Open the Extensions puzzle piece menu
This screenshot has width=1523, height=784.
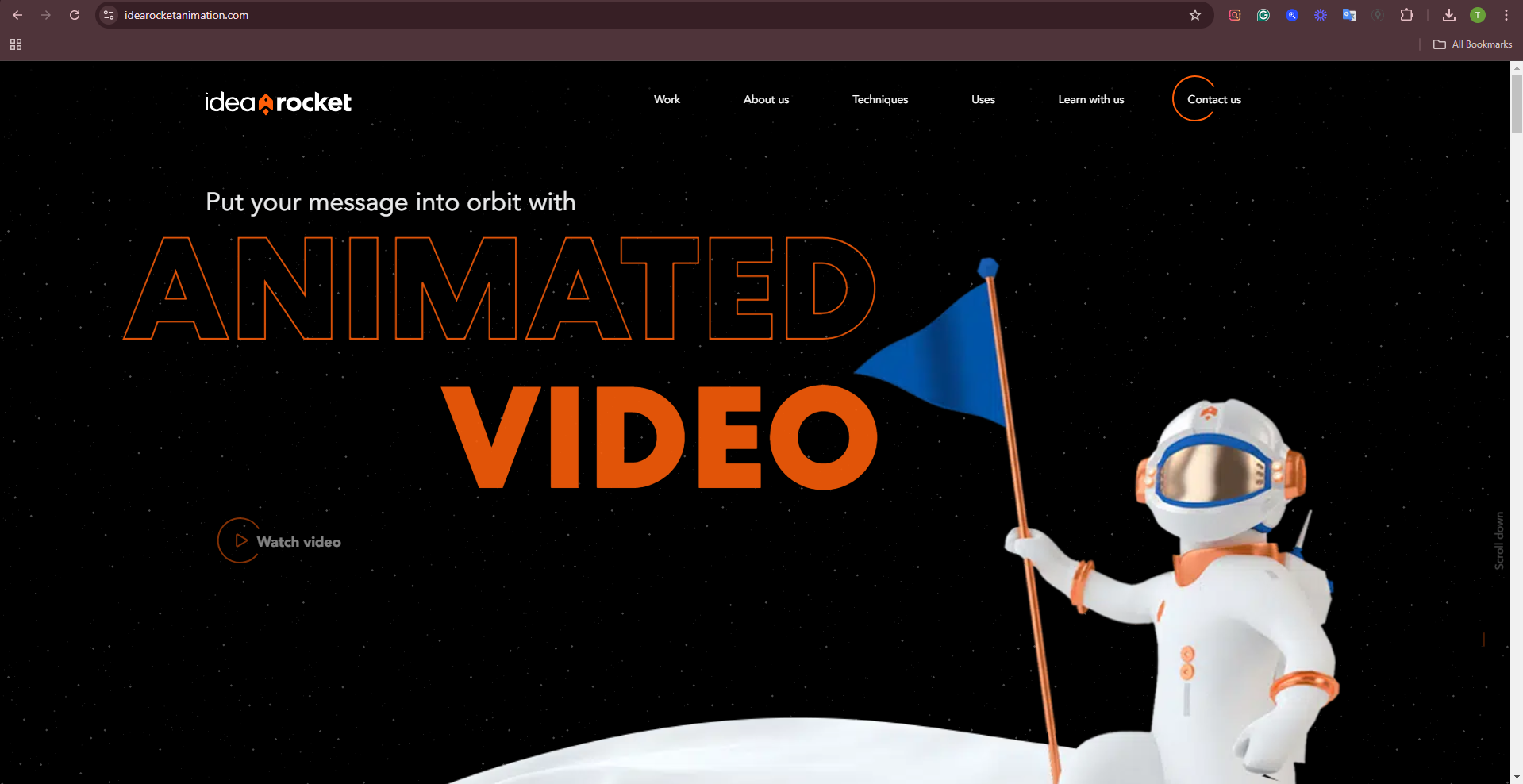click(x=1406, y=15)
